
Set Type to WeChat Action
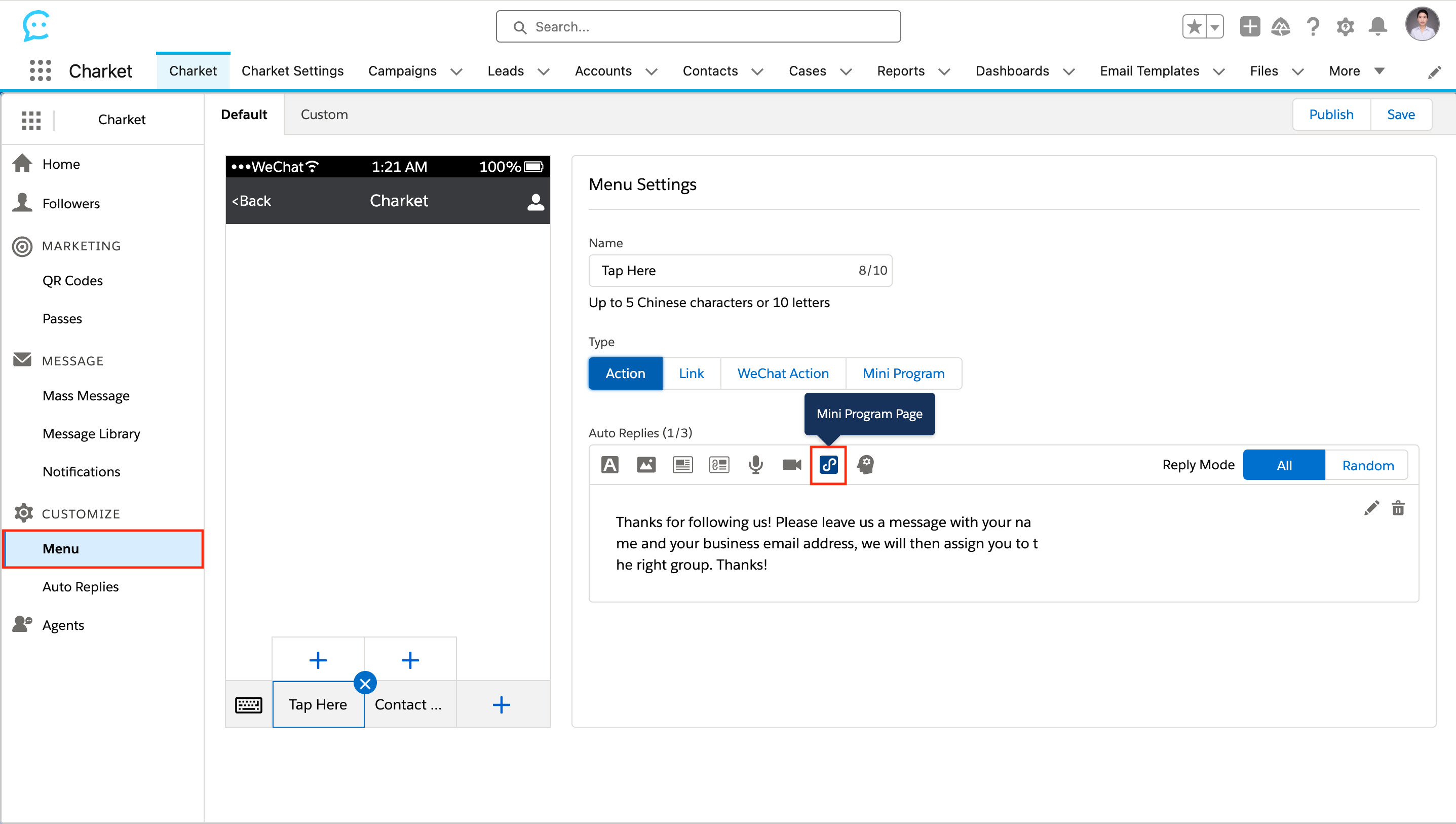(x=783, y=373)
